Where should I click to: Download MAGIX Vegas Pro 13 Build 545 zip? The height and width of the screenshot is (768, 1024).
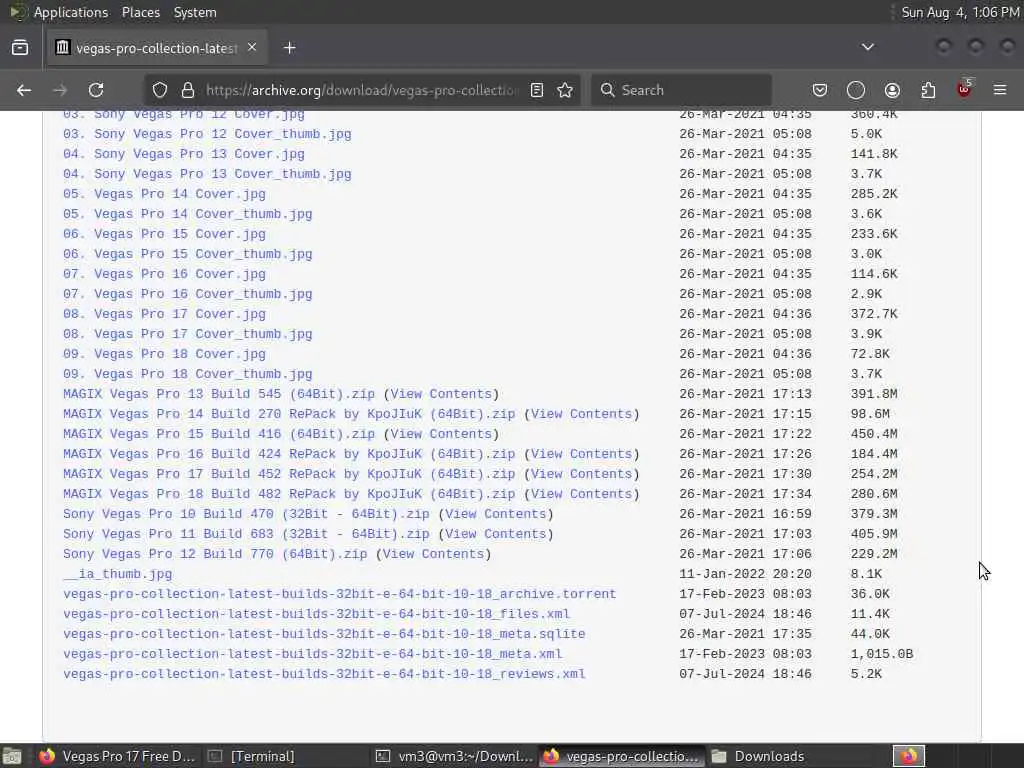point(219,394)
